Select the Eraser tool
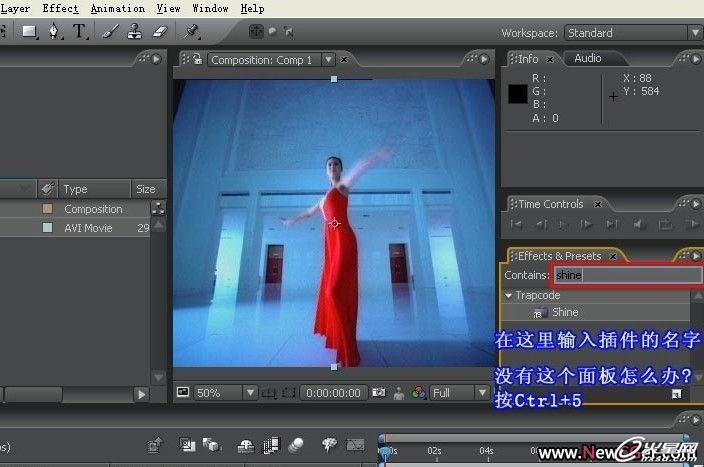 coord(158,32)
